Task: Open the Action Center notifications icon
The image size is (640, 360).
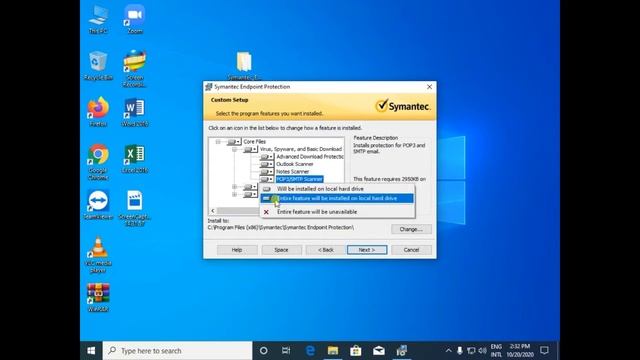Action: pyautogui.click(x=544, y=351)
